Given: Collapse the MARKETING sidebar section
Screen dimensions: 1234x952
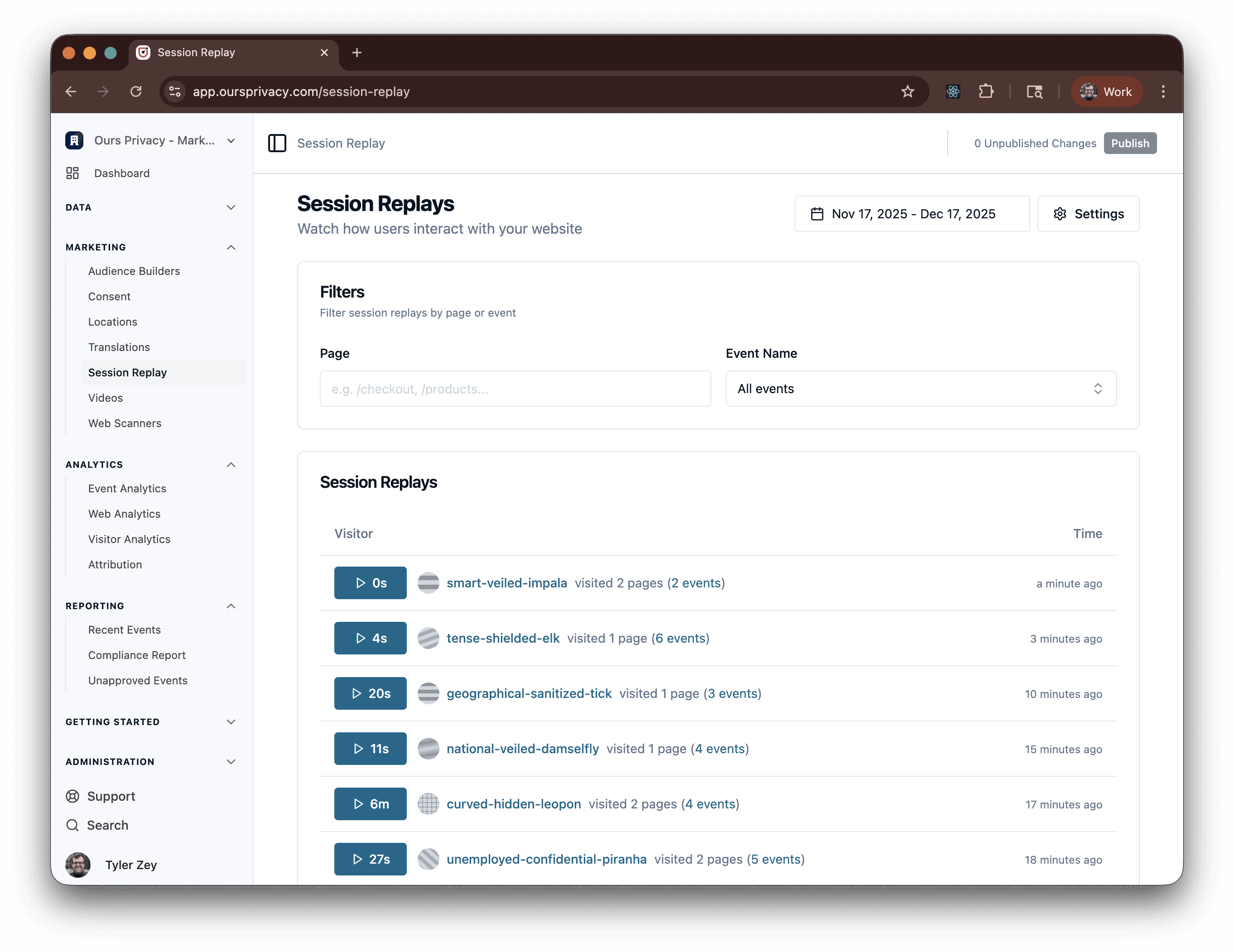Looking at the screenshot, I should click(x=231, y=247).
